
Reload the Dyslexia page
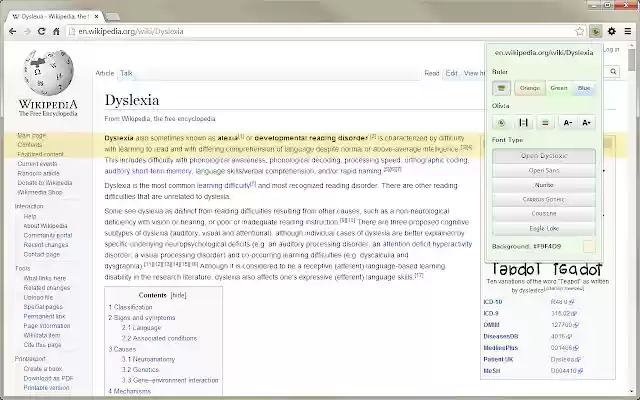coord(42,31)
